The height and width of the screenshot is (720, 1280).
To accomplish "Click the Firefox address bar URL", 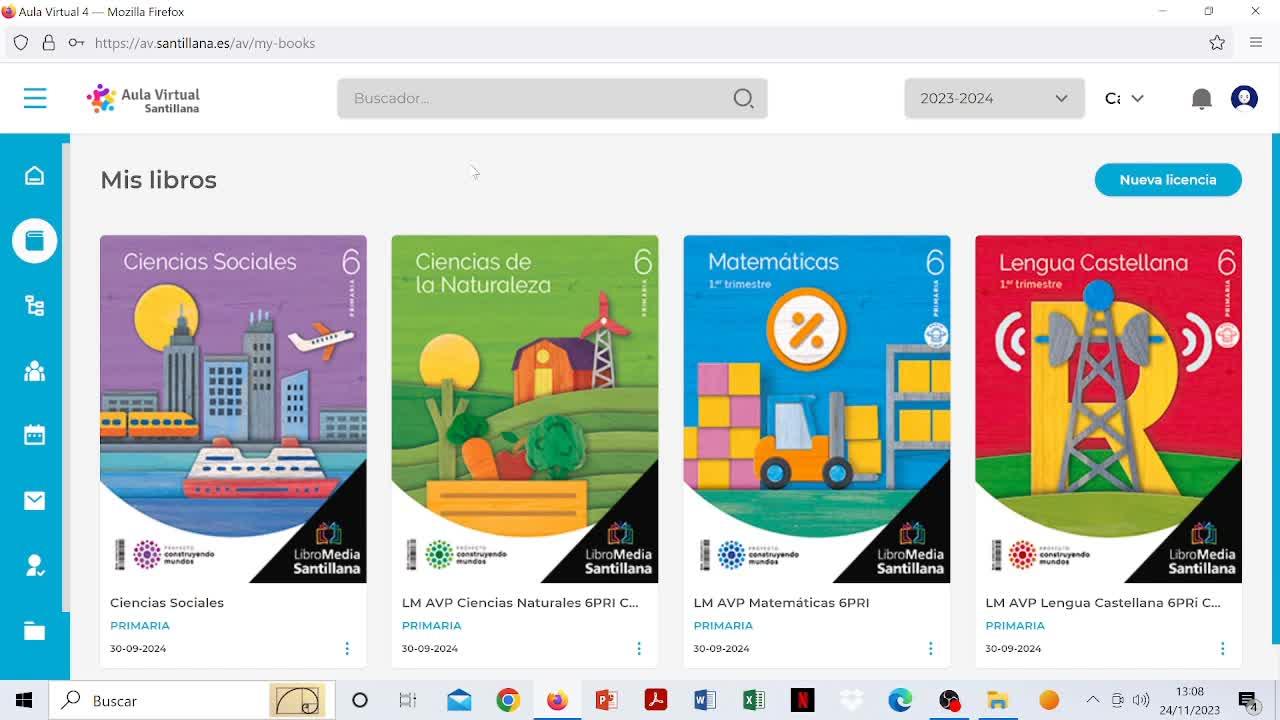I will pos(205,43).
